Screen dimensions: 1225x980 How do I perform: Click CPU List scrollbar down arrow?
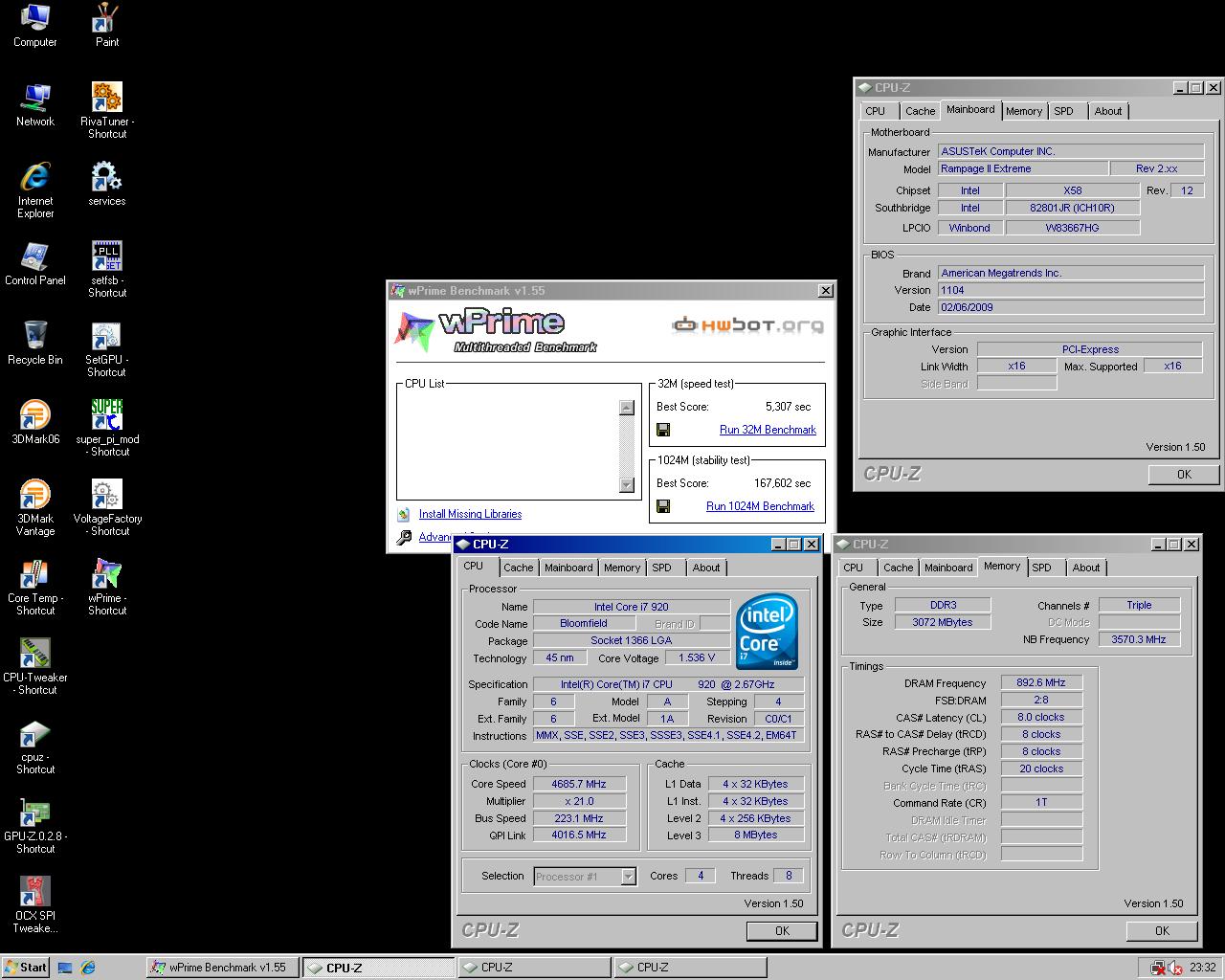coord(627,485)
